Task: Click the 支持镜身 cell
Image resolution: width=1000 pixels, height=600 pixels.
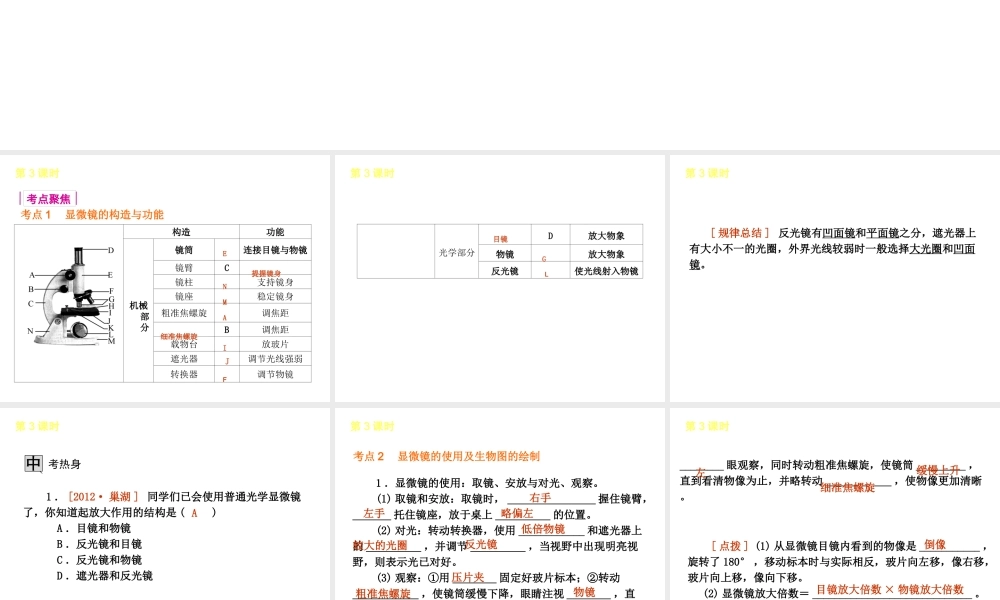Action: tap(276, 282)
